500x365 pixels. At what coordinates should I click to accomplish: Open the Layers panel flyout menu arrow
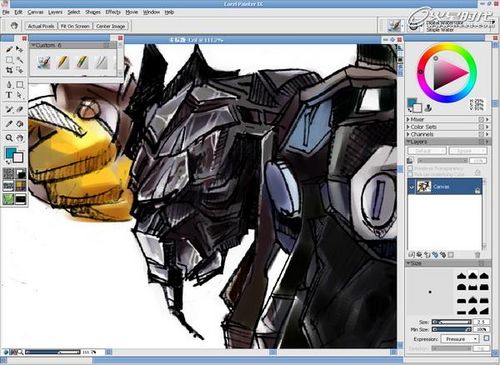click(487, 142)
